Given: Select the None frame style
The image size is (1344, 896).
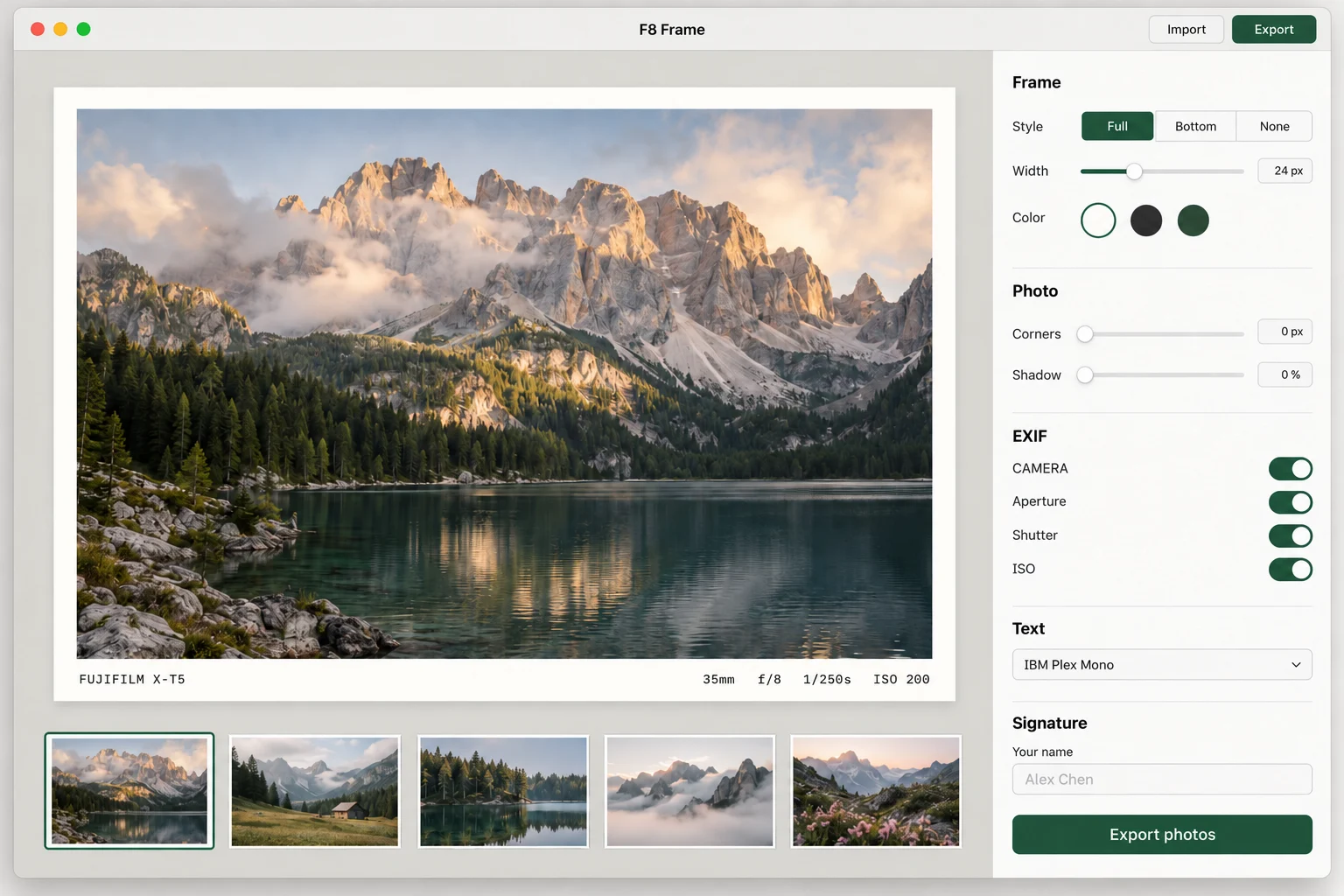Looking at the screenshot, I should (1275, 126).
